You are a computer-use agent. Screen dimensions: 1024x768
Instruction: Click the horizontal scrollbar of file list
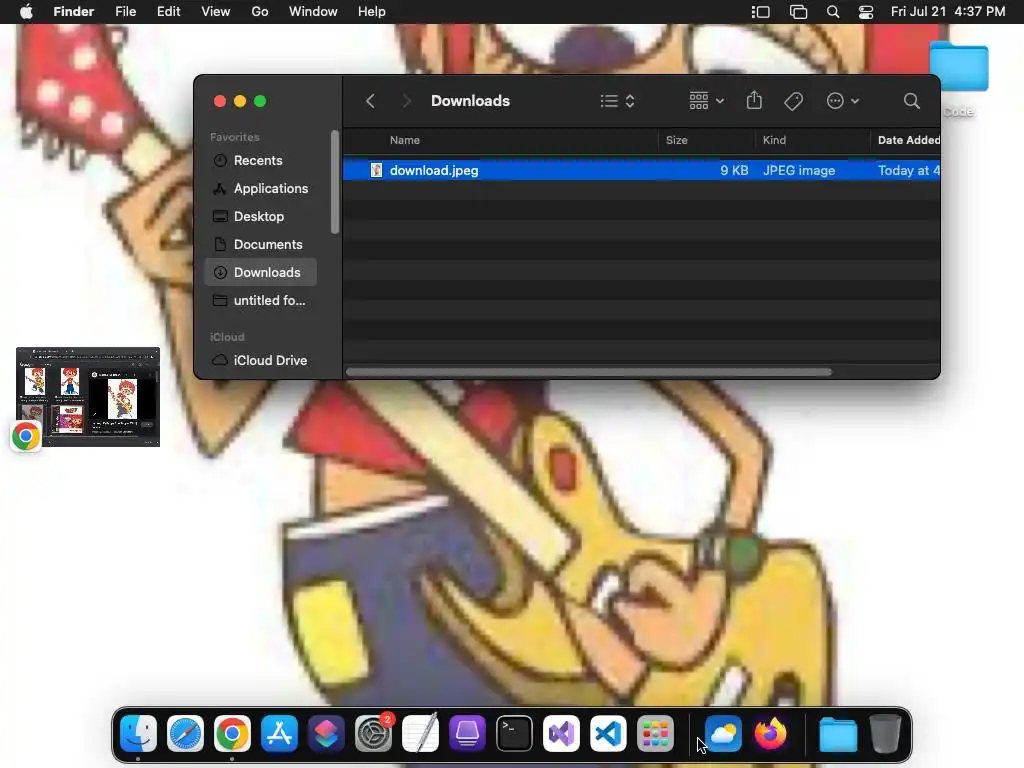pos(588,372)
